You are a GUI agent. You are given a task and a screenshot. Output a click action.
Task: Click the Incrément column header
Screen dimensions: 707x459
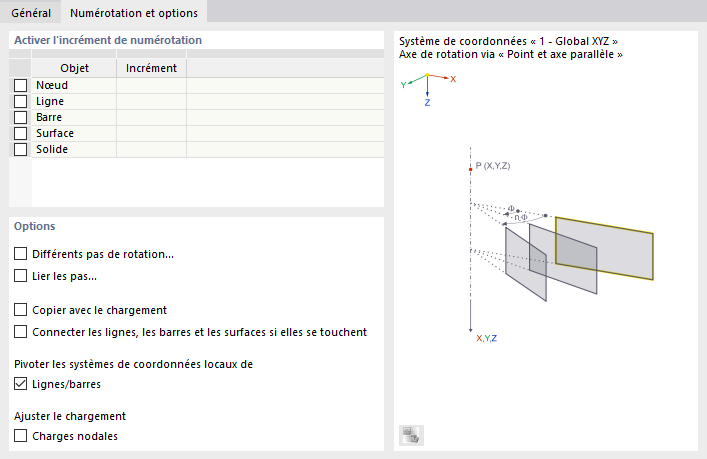coord(151,68)
